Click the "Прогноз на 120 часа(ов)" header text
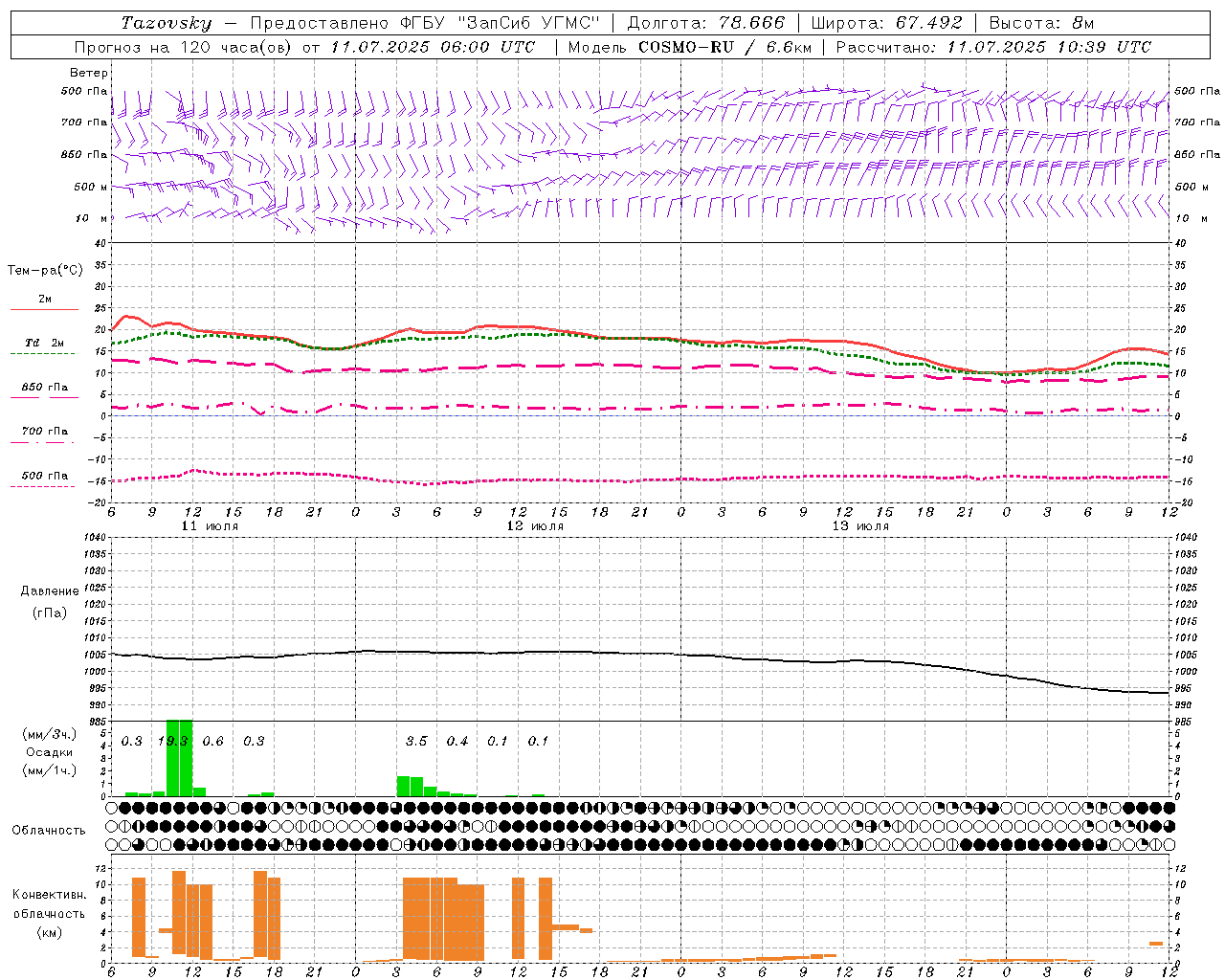 [184, 47]
